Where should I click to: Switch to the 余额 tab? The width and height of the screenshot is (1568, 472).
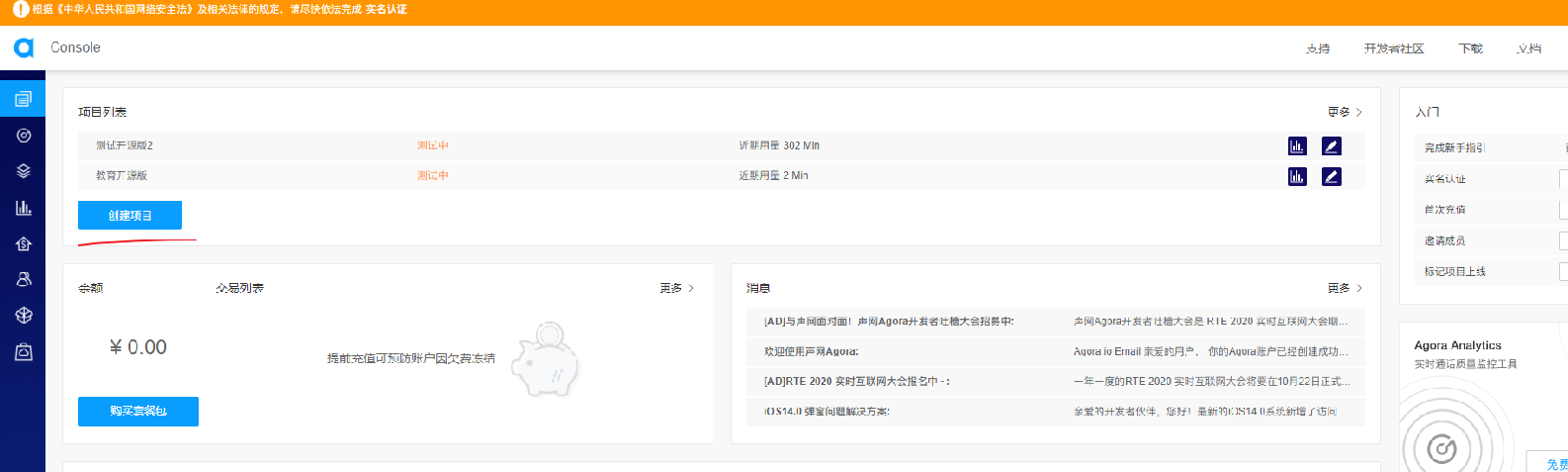(90, 288)
